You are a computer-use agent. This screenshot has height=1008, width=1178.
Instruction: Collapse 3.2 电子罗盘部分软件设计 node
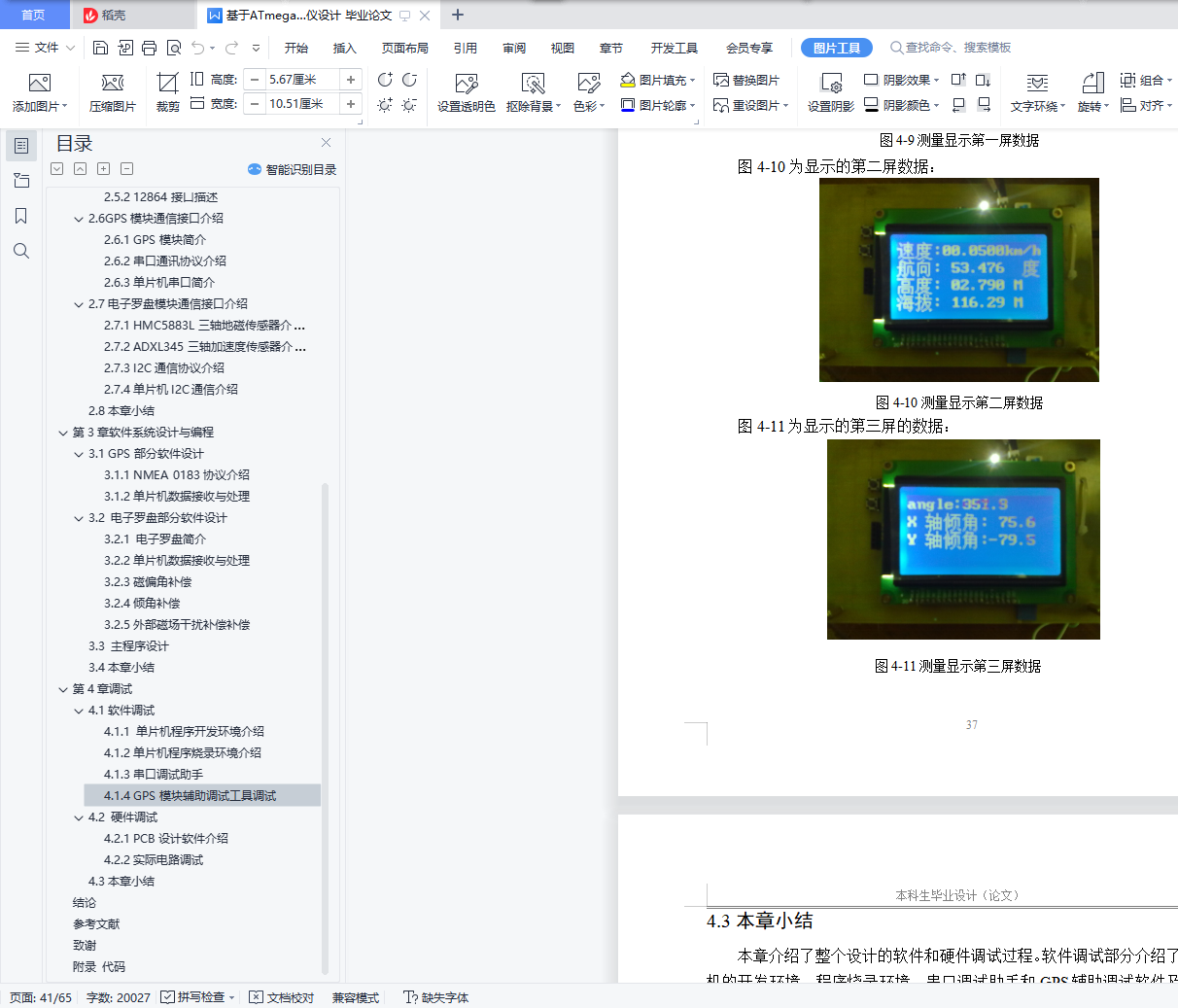pos(79,518)
